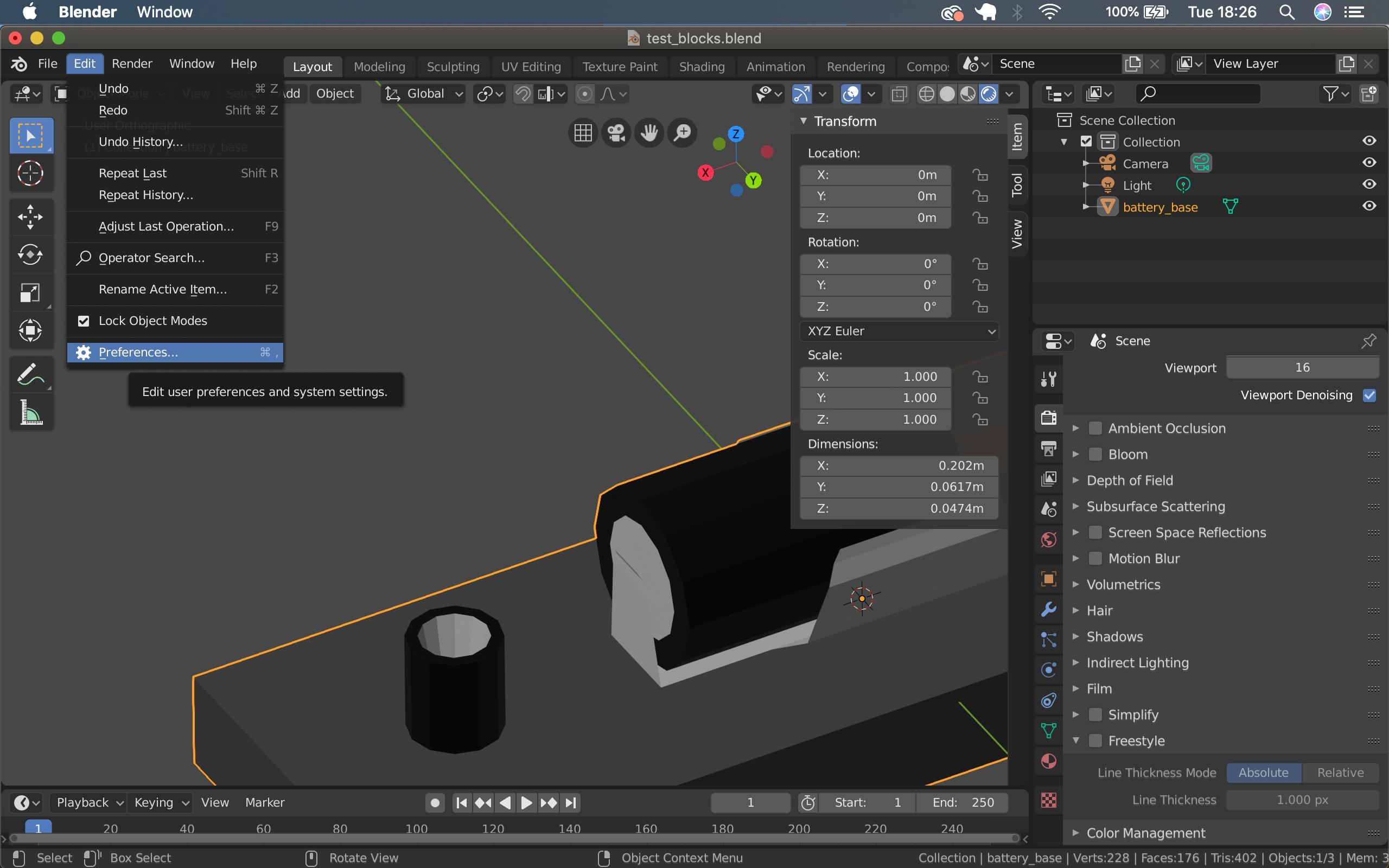The image size is (1389, 868).
Task: Click Marker in timeline header
Action: click(265, 802)
